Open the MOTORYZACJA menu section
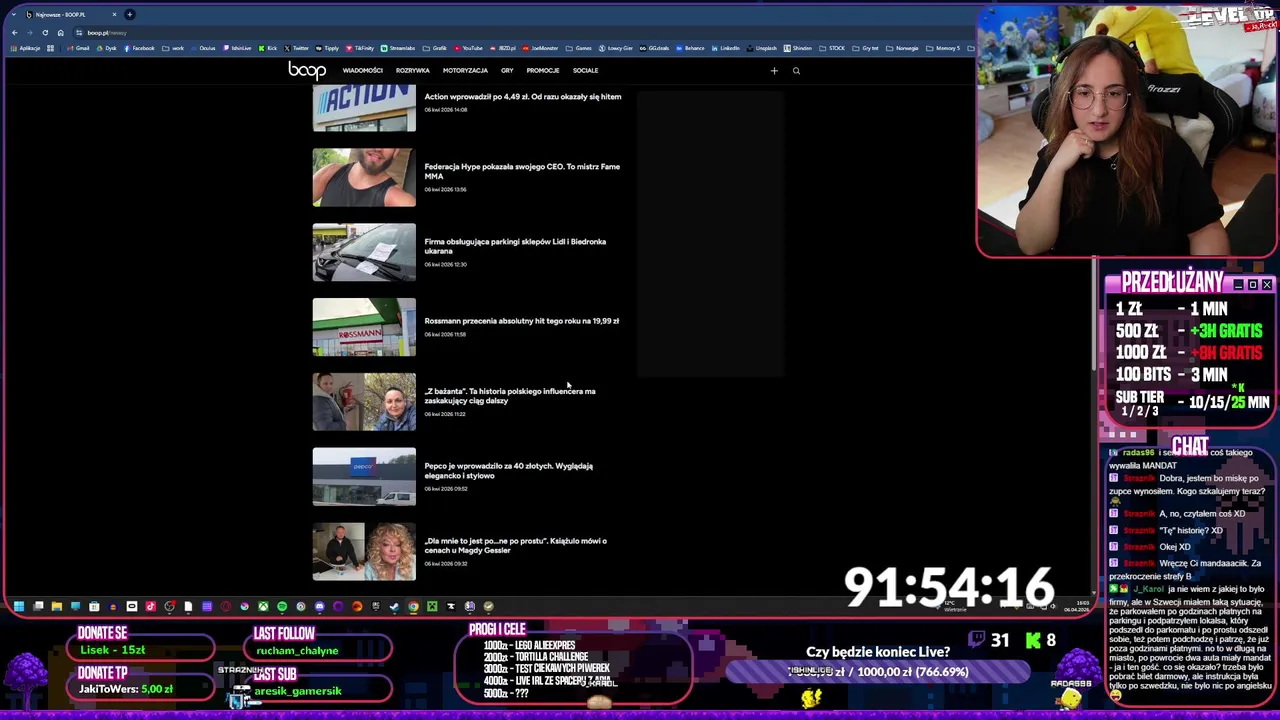1280x720 pixels. pos(465,71)
